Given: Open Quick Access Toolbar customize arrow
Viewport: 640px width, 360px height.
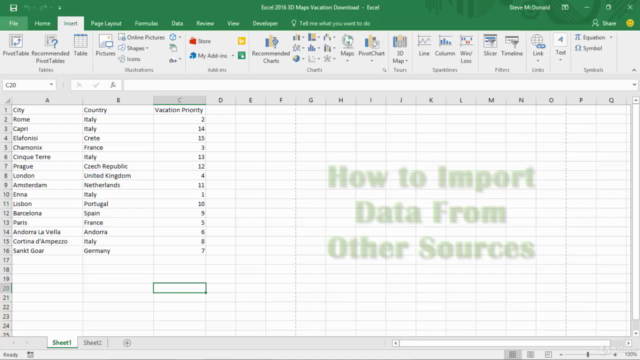Looking at the screenshot, I should [x=60, y=8].
